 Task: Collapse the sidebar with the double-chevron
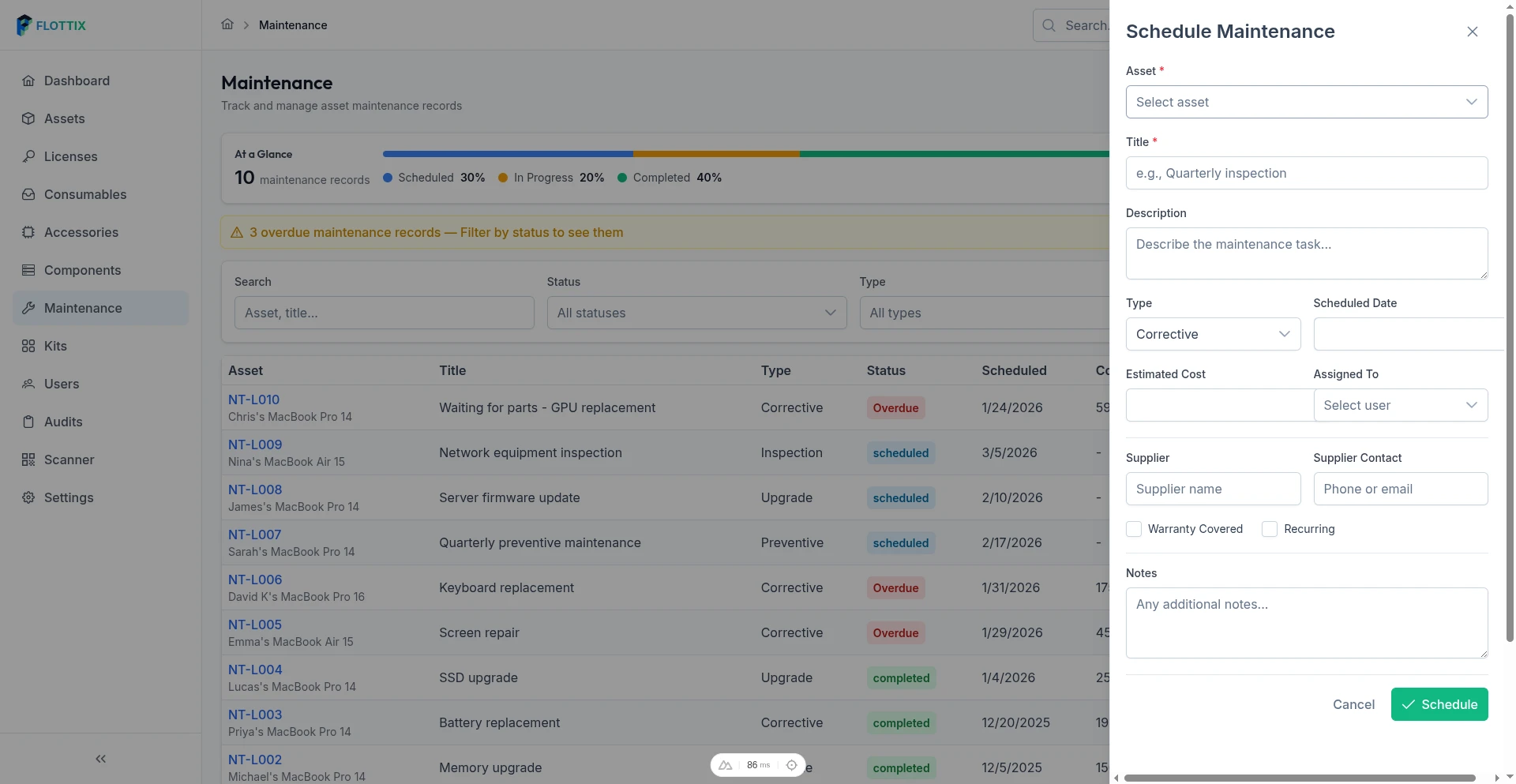pos(100,759)
